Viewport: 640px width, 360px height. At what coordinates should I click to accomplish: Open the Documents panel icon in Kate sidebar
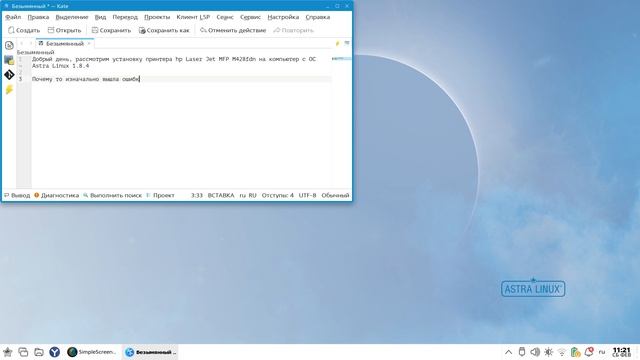9,45
